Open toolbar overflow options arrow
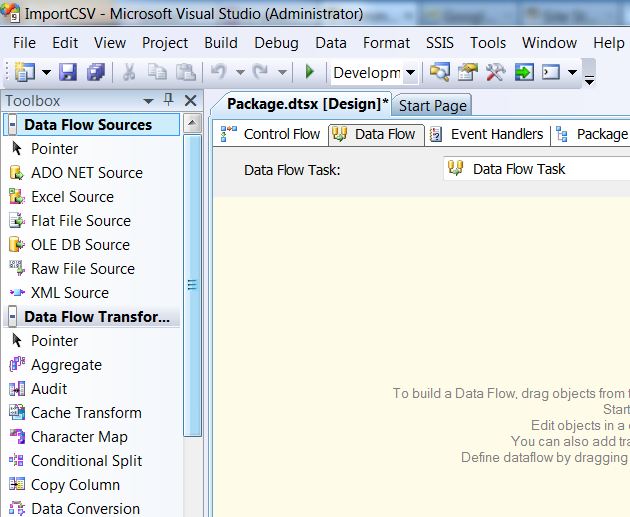630x517 pixels. (x=589, y=80)
